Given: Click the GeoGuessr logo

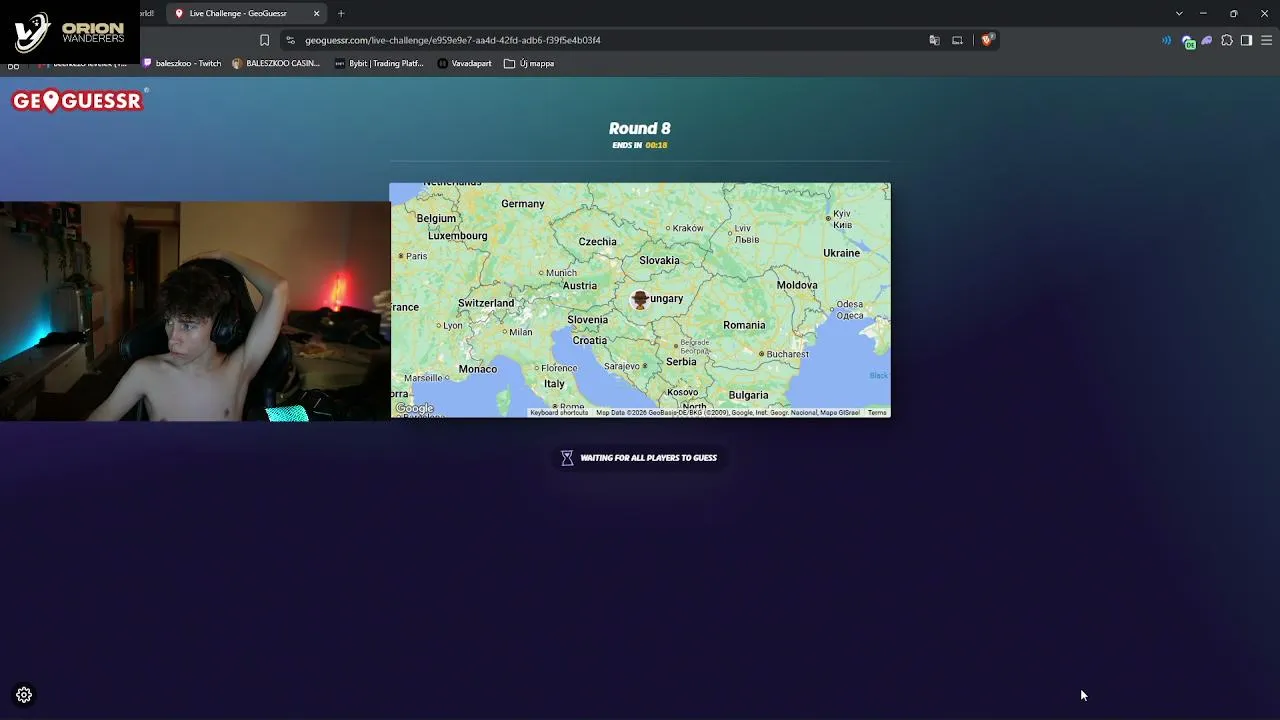Looking at the screenshot, I should click(80, 100).
